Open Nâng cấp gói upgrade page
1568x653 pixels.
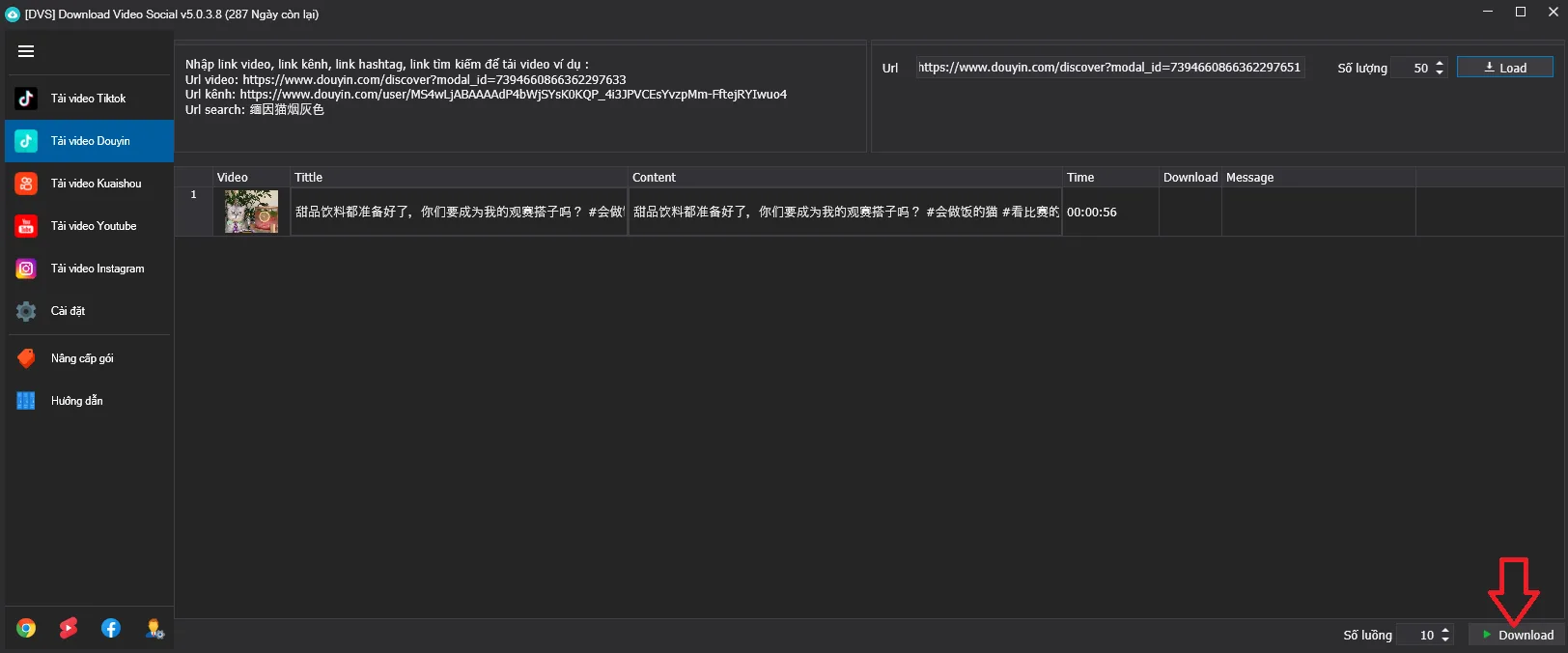coord(89,358)
